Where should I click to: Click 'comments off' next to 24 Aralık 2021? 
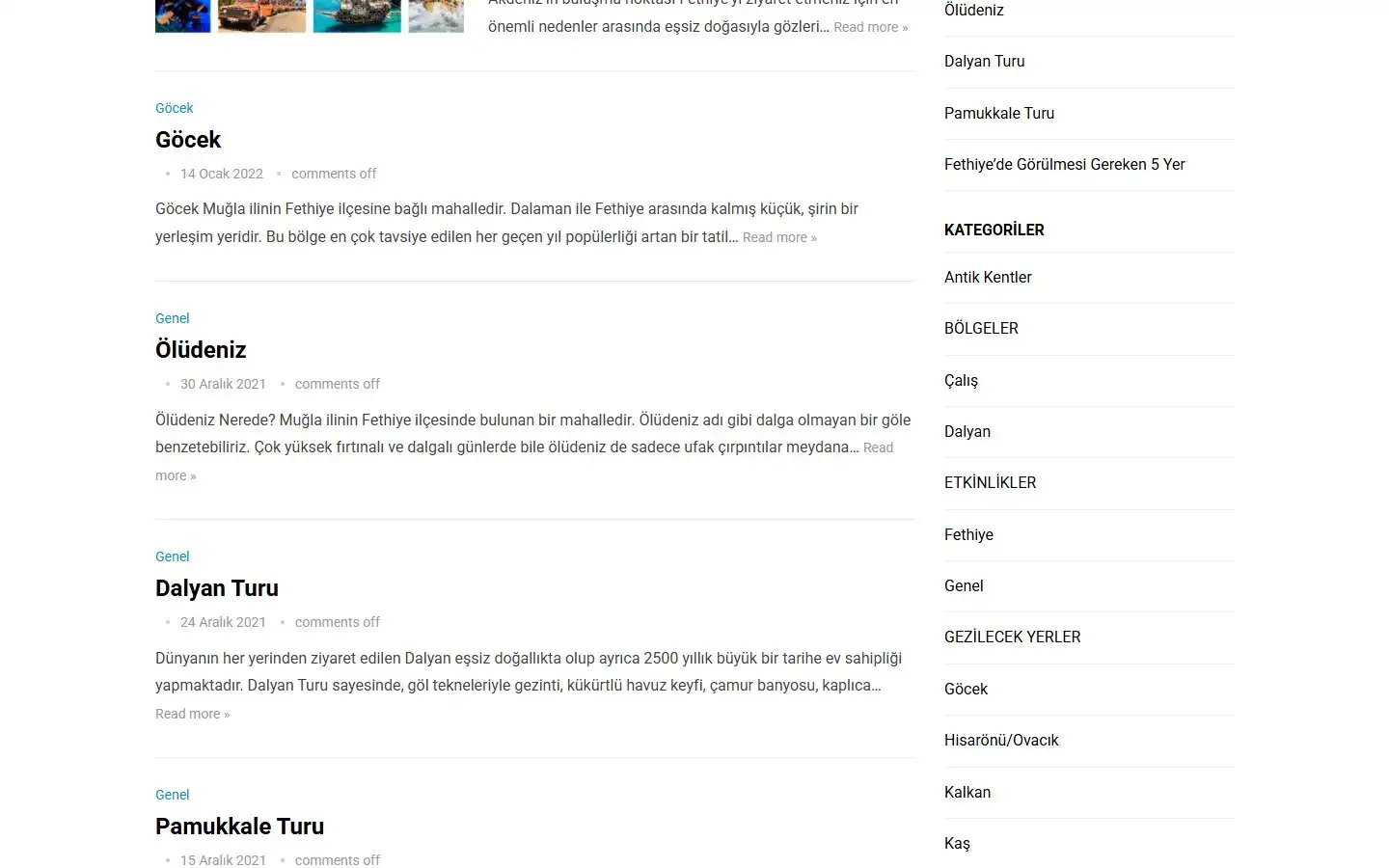338,622
